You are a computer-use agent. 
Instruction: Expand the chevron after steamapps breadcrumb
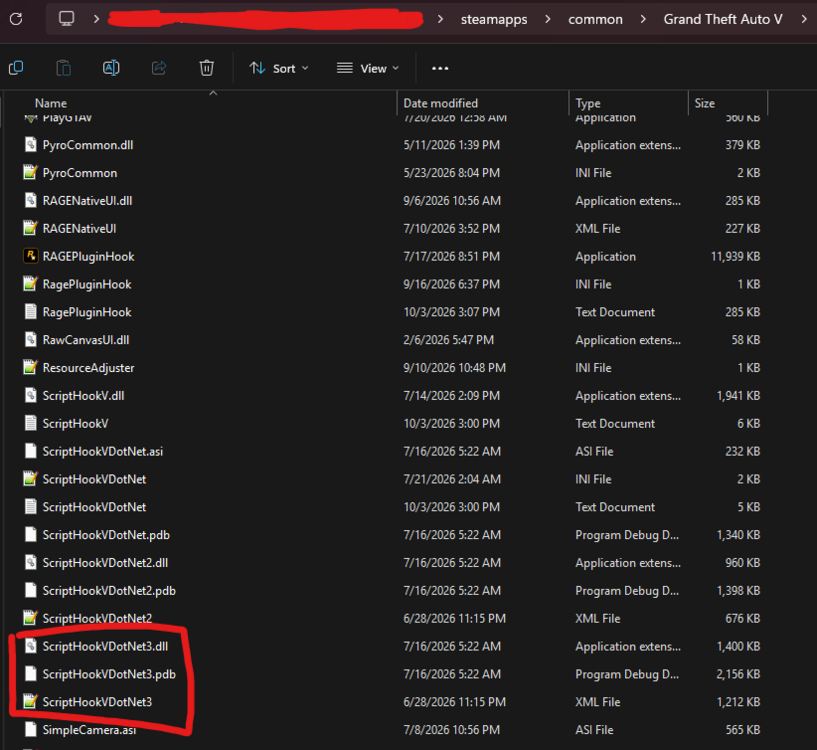pos(548,19)
